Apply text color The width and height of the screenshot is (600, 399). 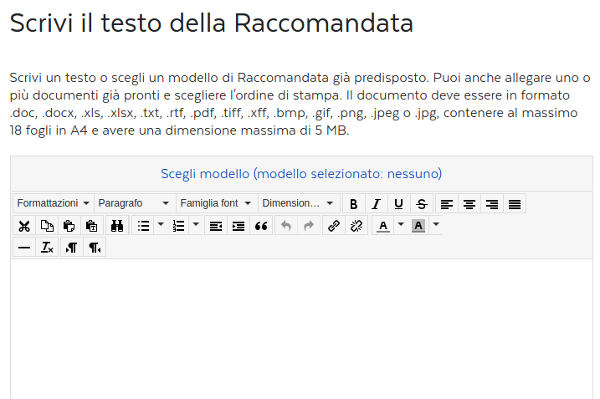(383, 226)
